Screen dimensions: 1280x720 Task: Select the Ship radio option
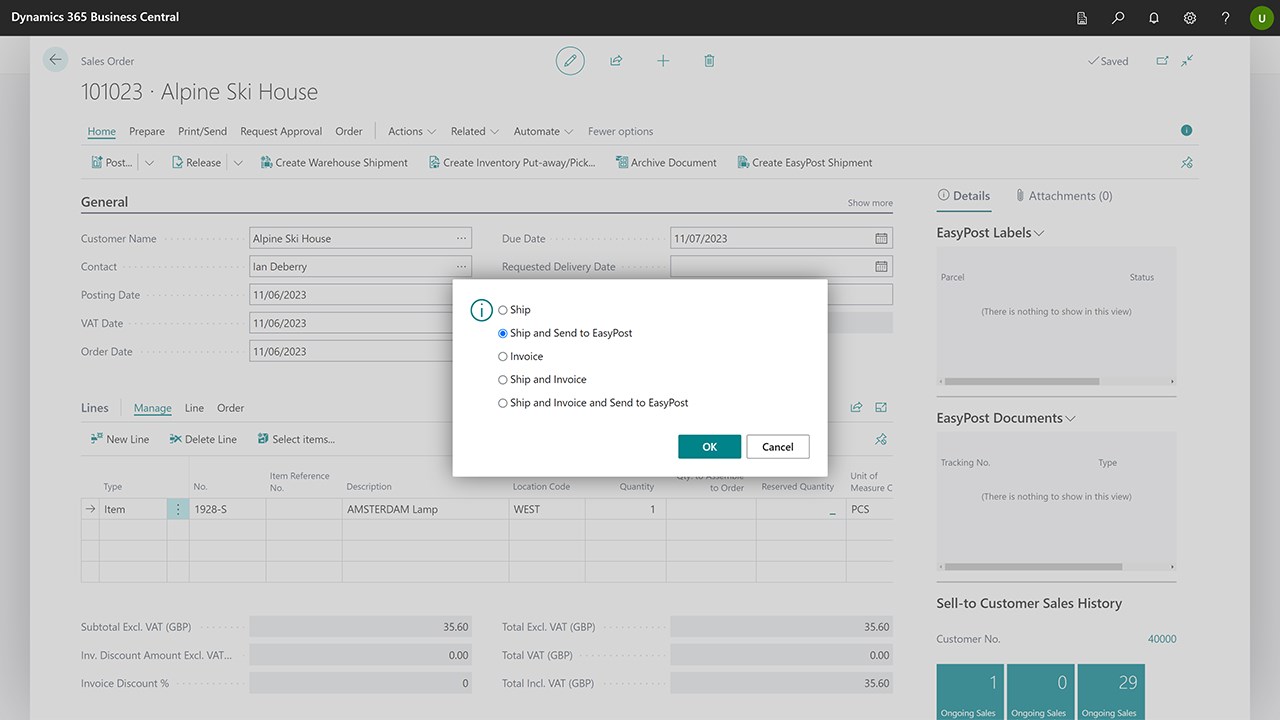[x=503, y=310]
